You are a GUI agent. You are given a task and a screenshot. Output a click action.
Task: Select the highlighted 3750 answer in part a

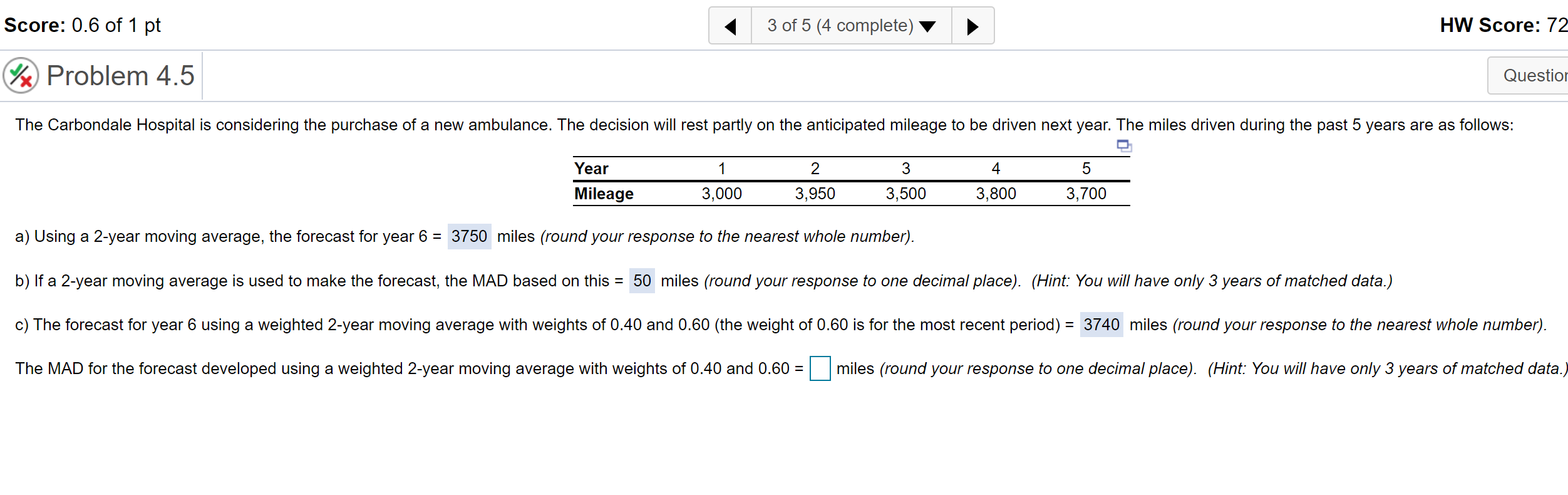[469, 236]
